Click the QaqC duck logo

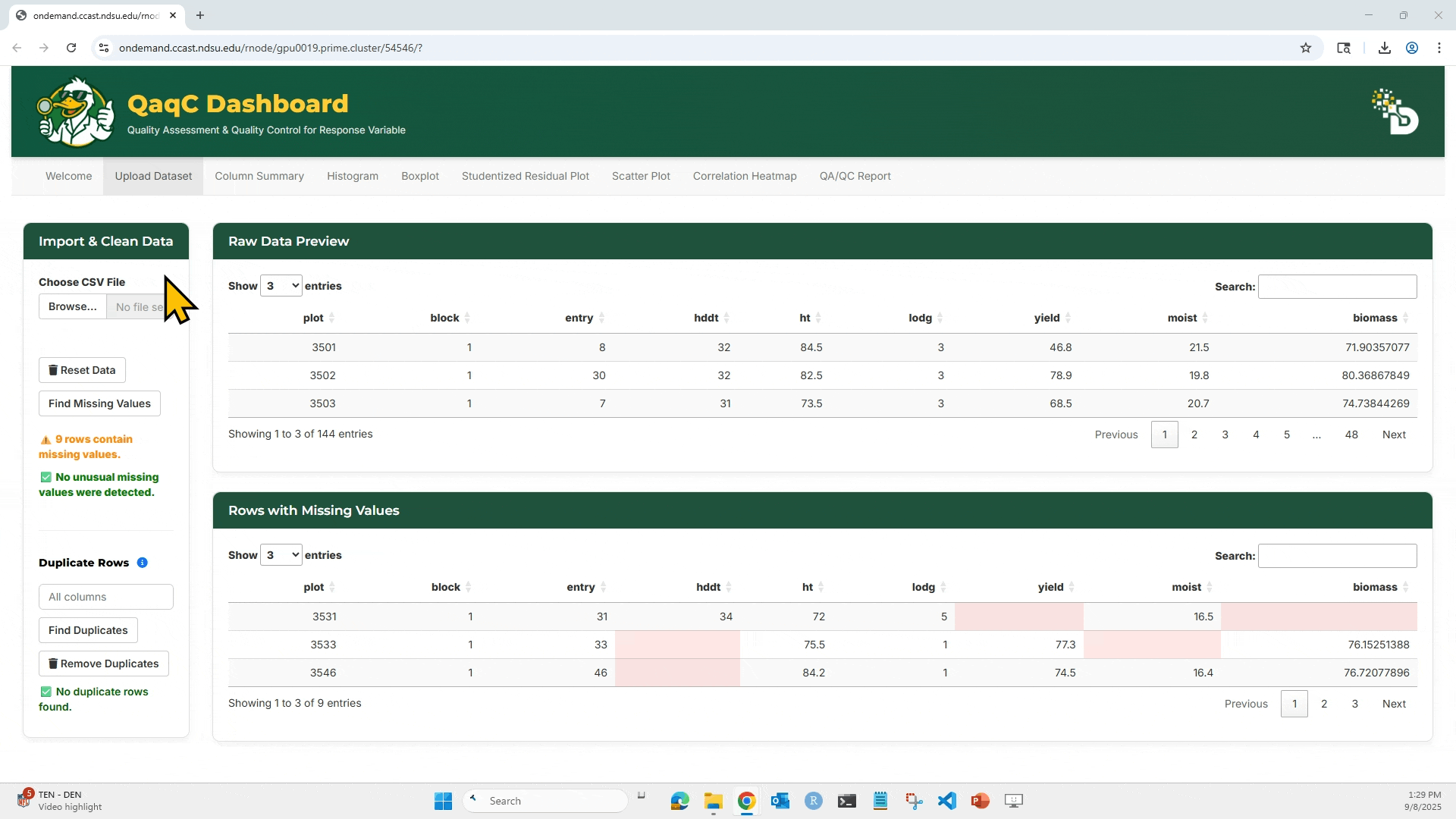[x=76, y=112]
